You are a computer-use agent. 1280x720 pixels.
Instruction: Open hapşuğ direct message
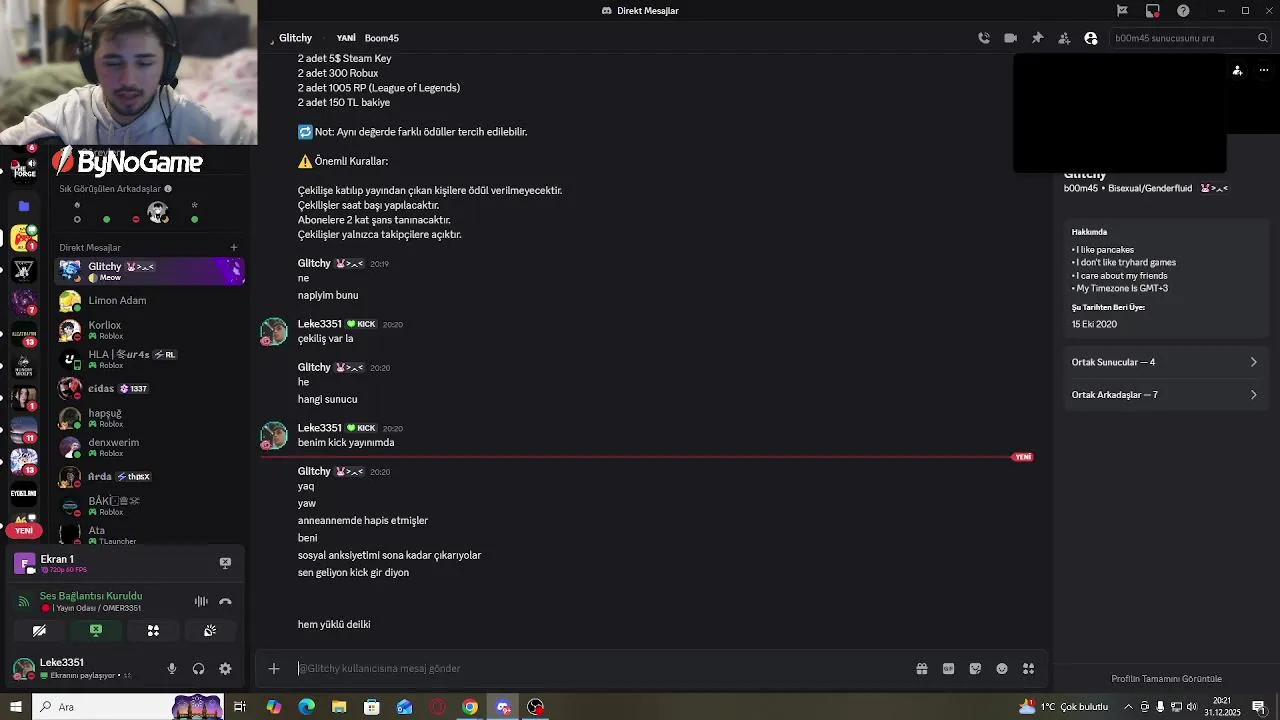(x=149, y=418)
